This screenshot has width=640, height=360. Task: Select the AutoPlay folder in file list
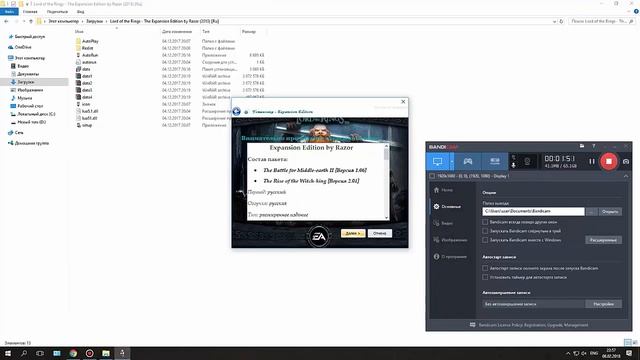pos(90,41)
